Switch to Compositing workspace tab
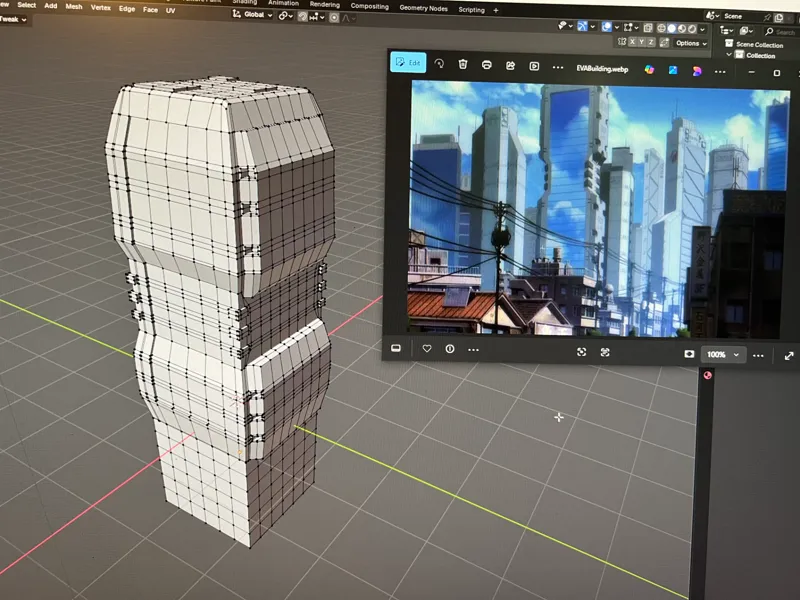Image resolution: width=800 pixels, height=600 pixels. (x=369, y=6)
